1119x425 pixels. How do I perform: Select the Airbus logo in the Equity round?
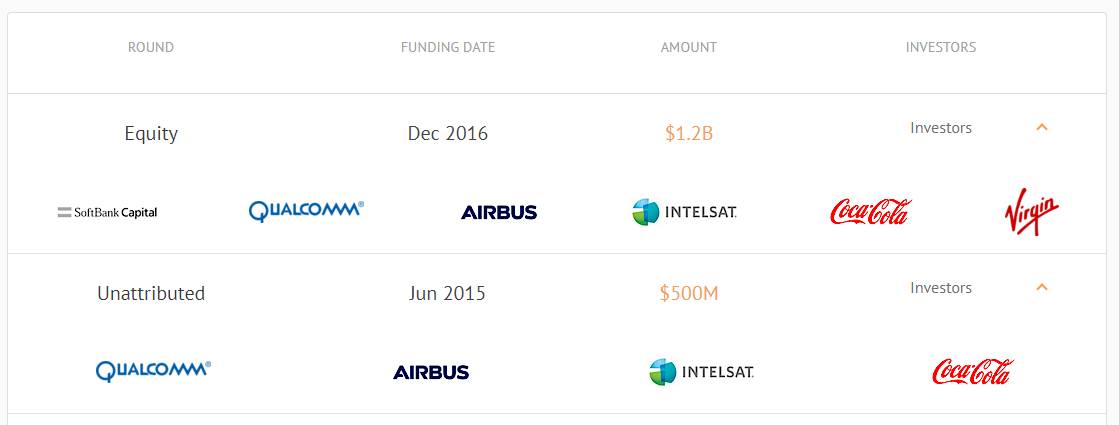point(499,212)
